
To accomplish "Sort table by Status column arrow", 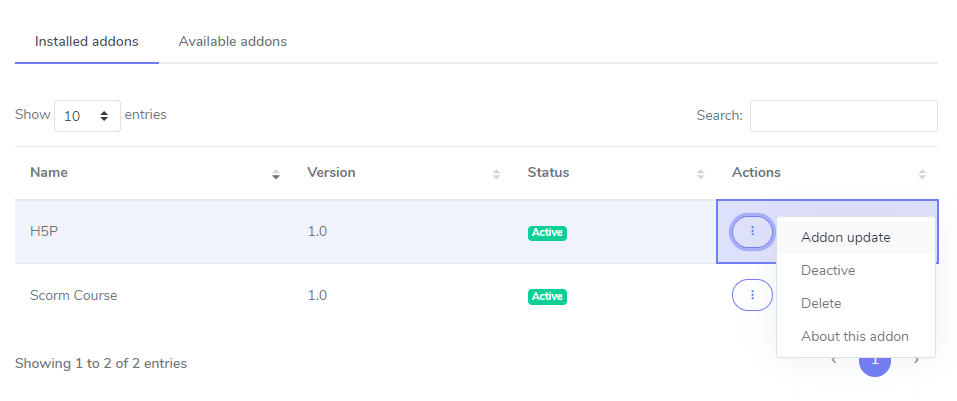I will click(700, 173).
